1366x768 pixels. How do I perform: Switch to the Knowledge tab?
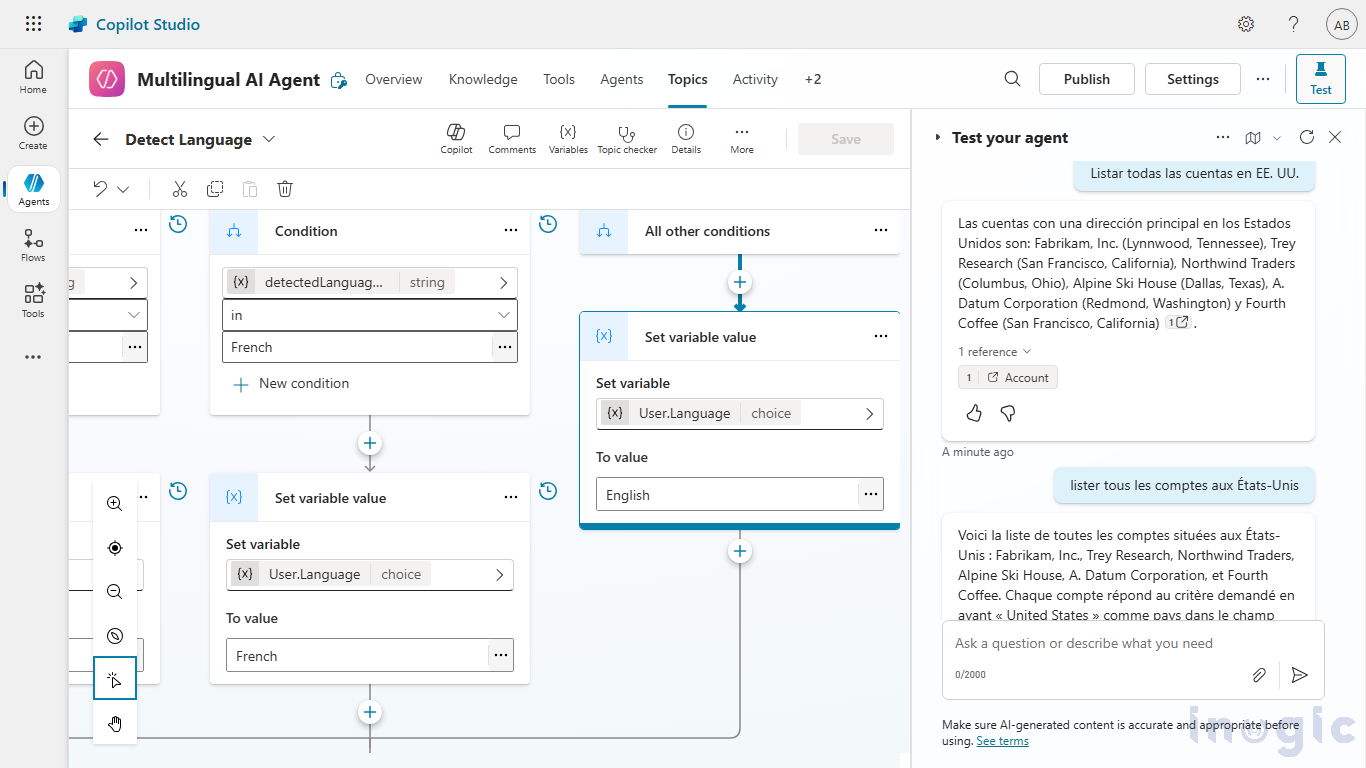pyautogui.click(x=483, y=79)
